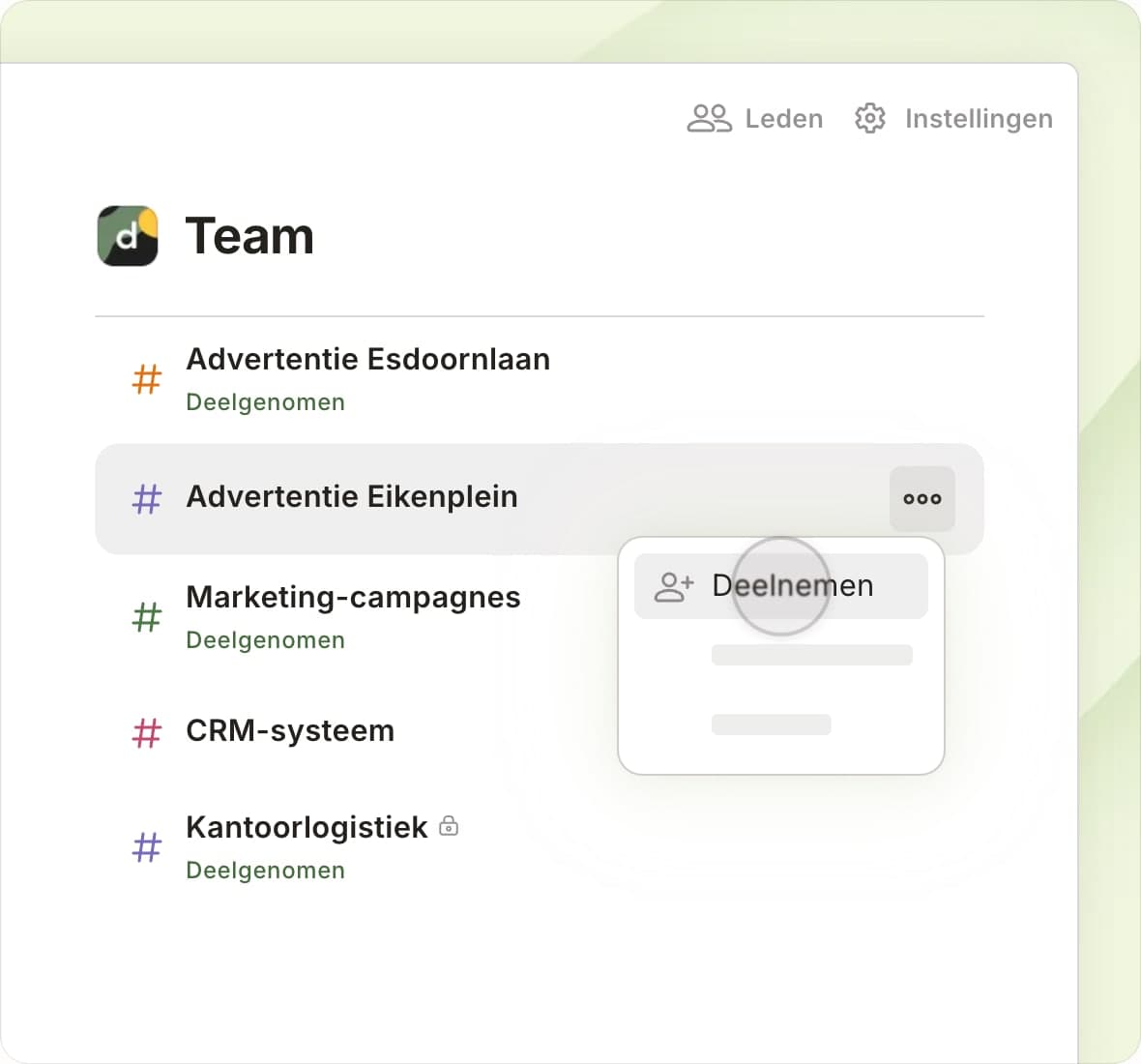Open the Marketing-campagnes channel
This screenshot has height=1064, width=1141.
pyautogui.click(x=353, y=598)
